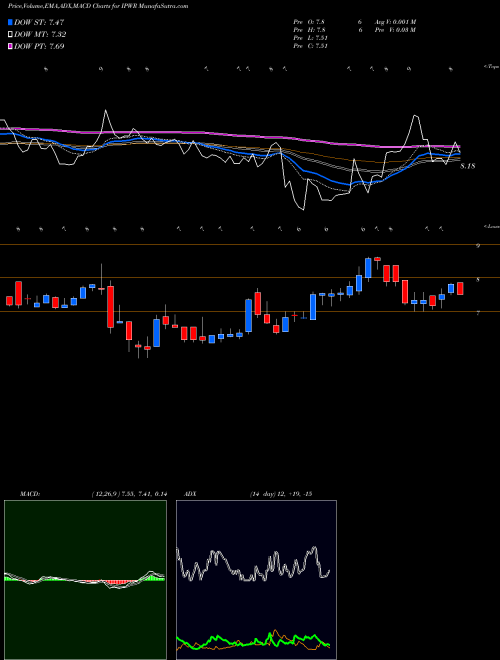Screen dimensions: 500x660
Task: Click the '<Lows' marker label
Action: (x=491, y=226)
